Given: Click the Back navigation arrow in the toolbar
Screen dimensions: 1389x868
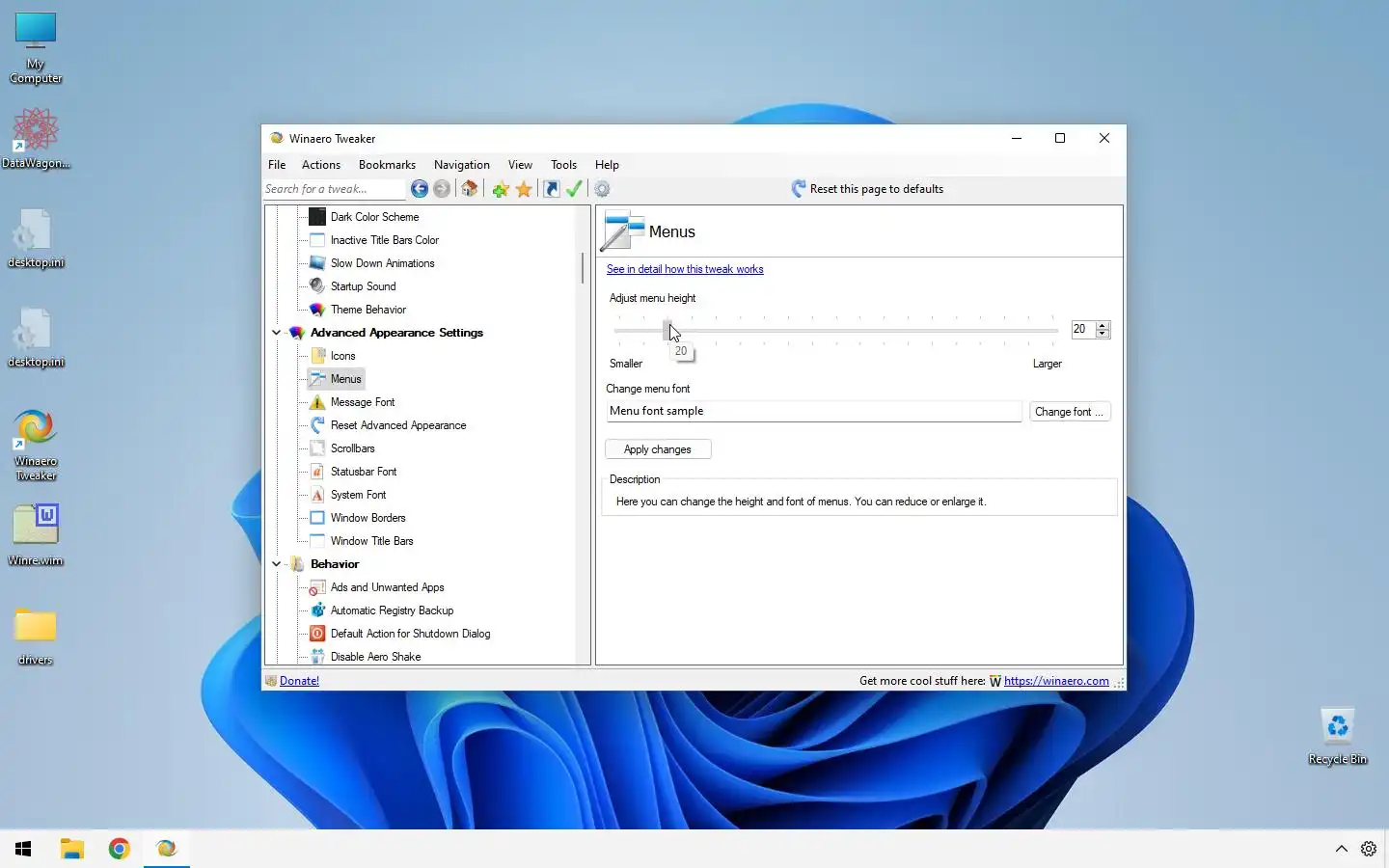Looking at the screenshot, I should pyautogui.click(x=420, y=189).
